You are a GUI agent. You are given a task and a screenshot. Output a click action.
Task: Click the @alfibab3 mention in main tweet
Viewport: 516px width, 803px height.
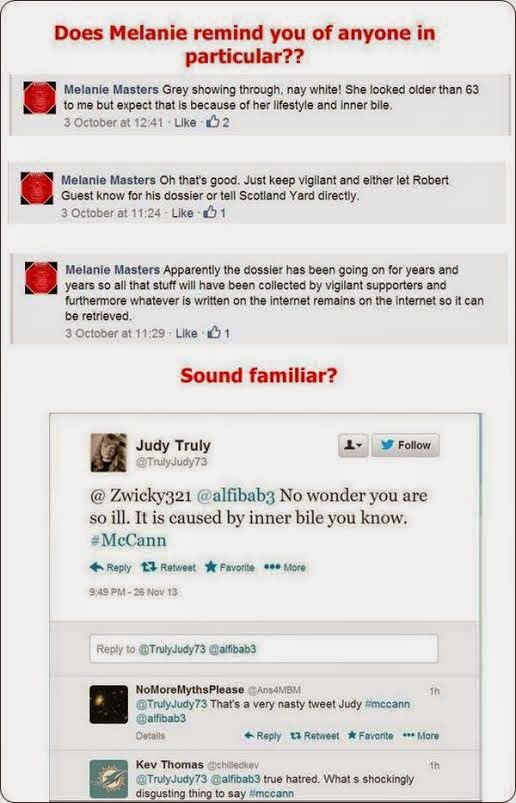point(235,496)
